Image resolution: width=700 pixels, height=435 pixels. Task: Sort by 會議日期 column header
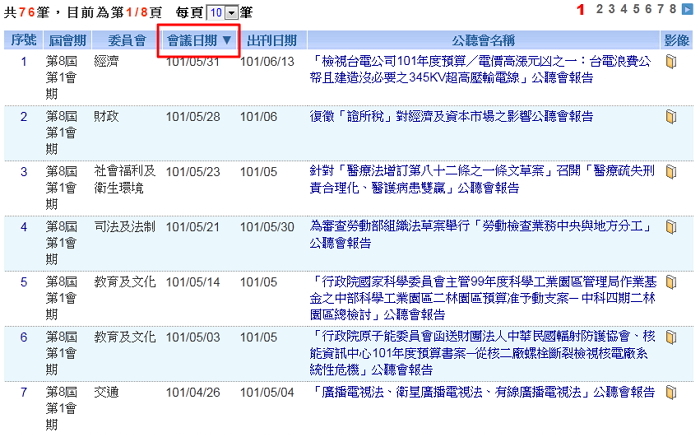tap(199, 41)
